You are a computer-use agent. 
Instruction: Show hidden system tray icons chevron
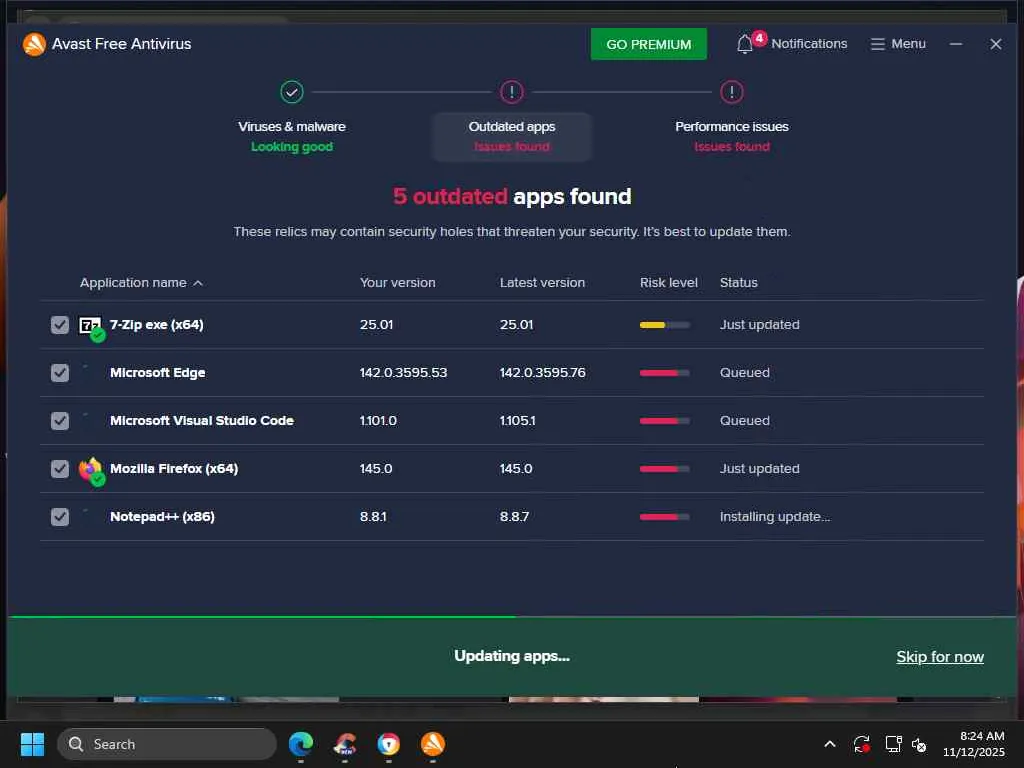click(x=829, y=744)
